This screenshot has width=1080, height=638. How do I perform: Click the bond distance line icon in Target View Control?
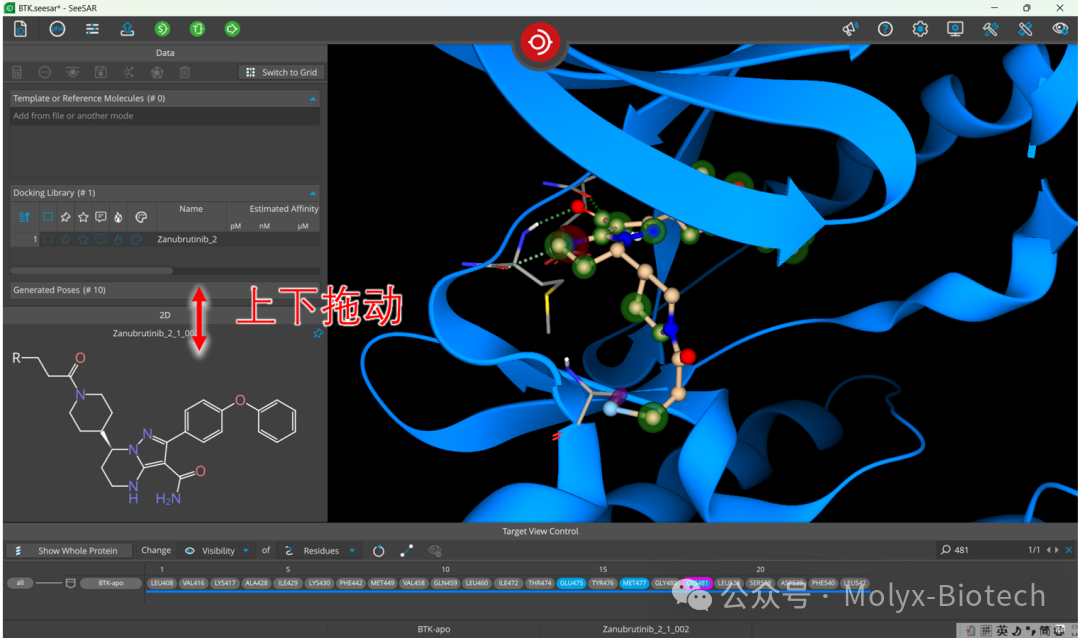tap(406, 550)
